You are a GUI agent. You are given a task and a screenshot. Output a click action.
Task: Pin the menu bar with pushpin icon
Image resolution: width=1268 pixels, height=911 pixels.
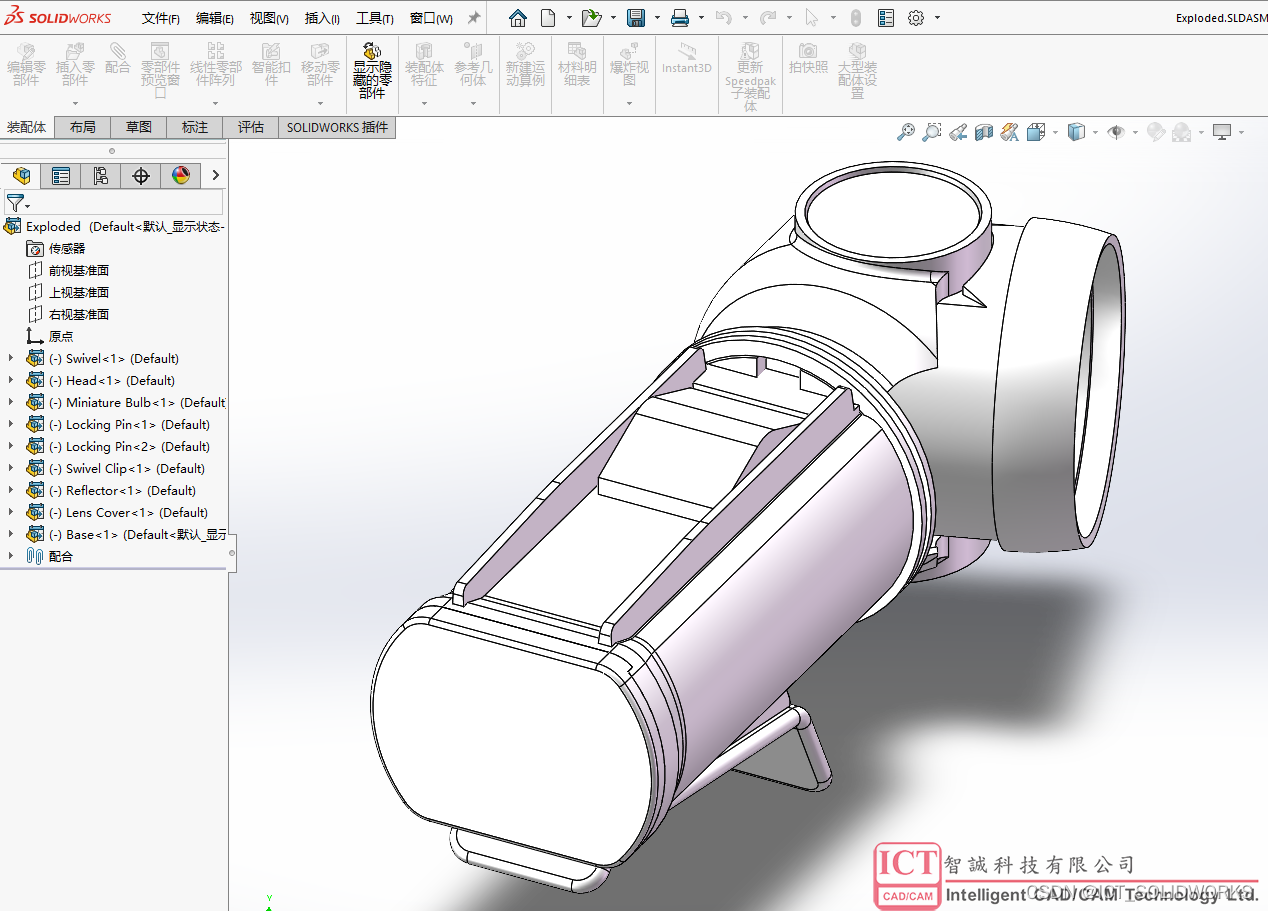(474, 18)
